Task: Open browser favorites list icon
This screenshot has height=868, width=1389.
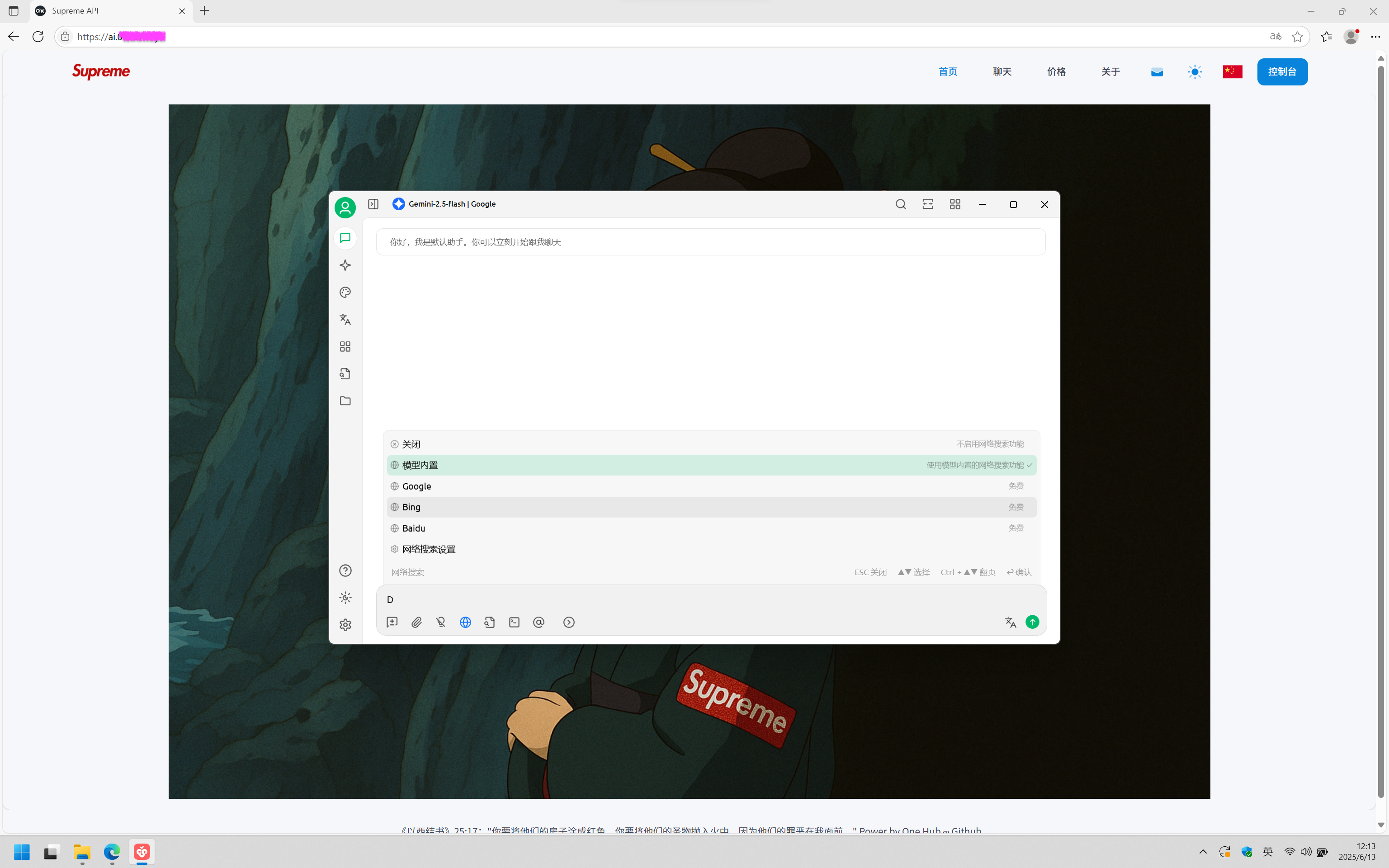Action: (1327, 37)
